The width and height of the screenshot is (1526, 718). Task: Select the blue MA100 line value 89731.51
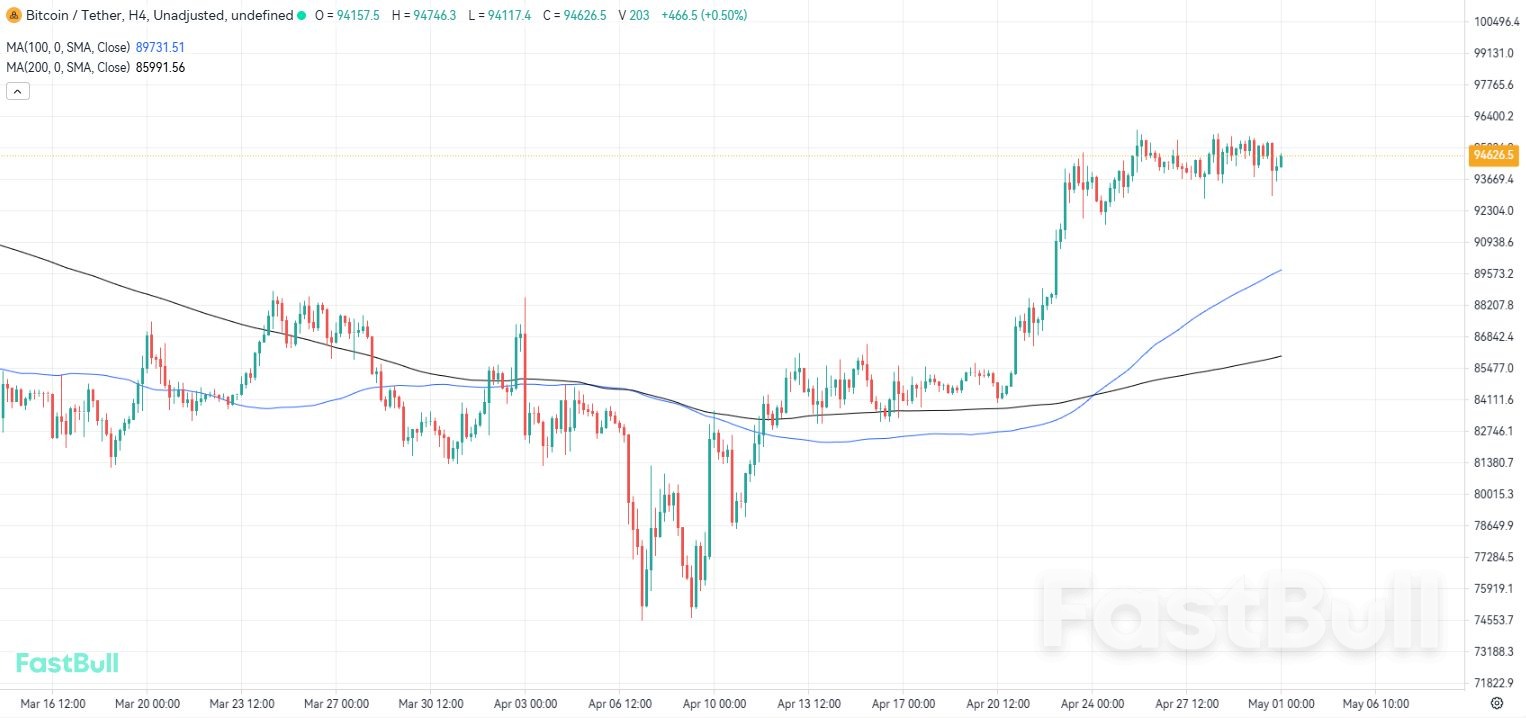(160, 47)
